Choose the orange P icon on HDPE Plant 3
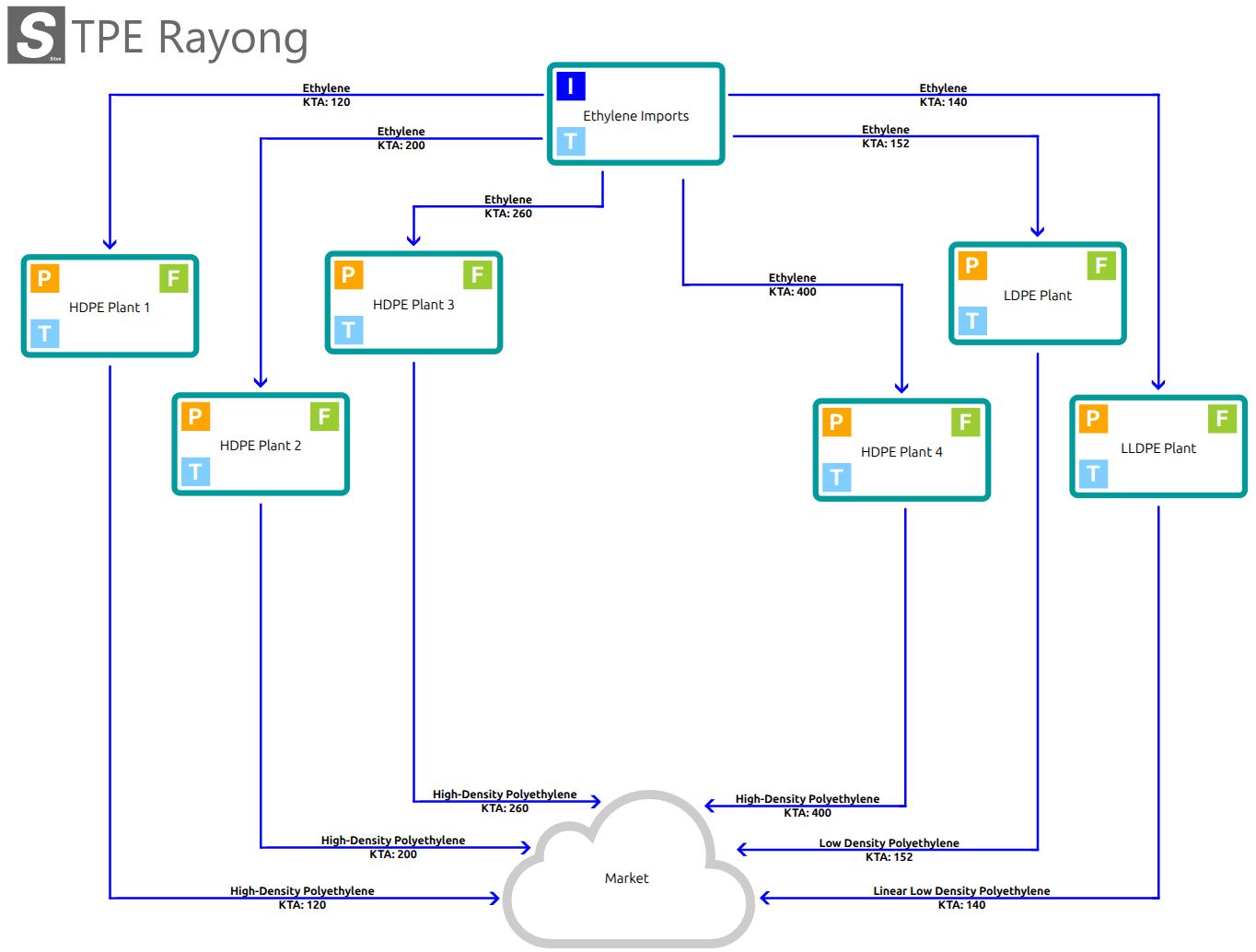Screen dimensions: 1256x952 tap(348, 274)
